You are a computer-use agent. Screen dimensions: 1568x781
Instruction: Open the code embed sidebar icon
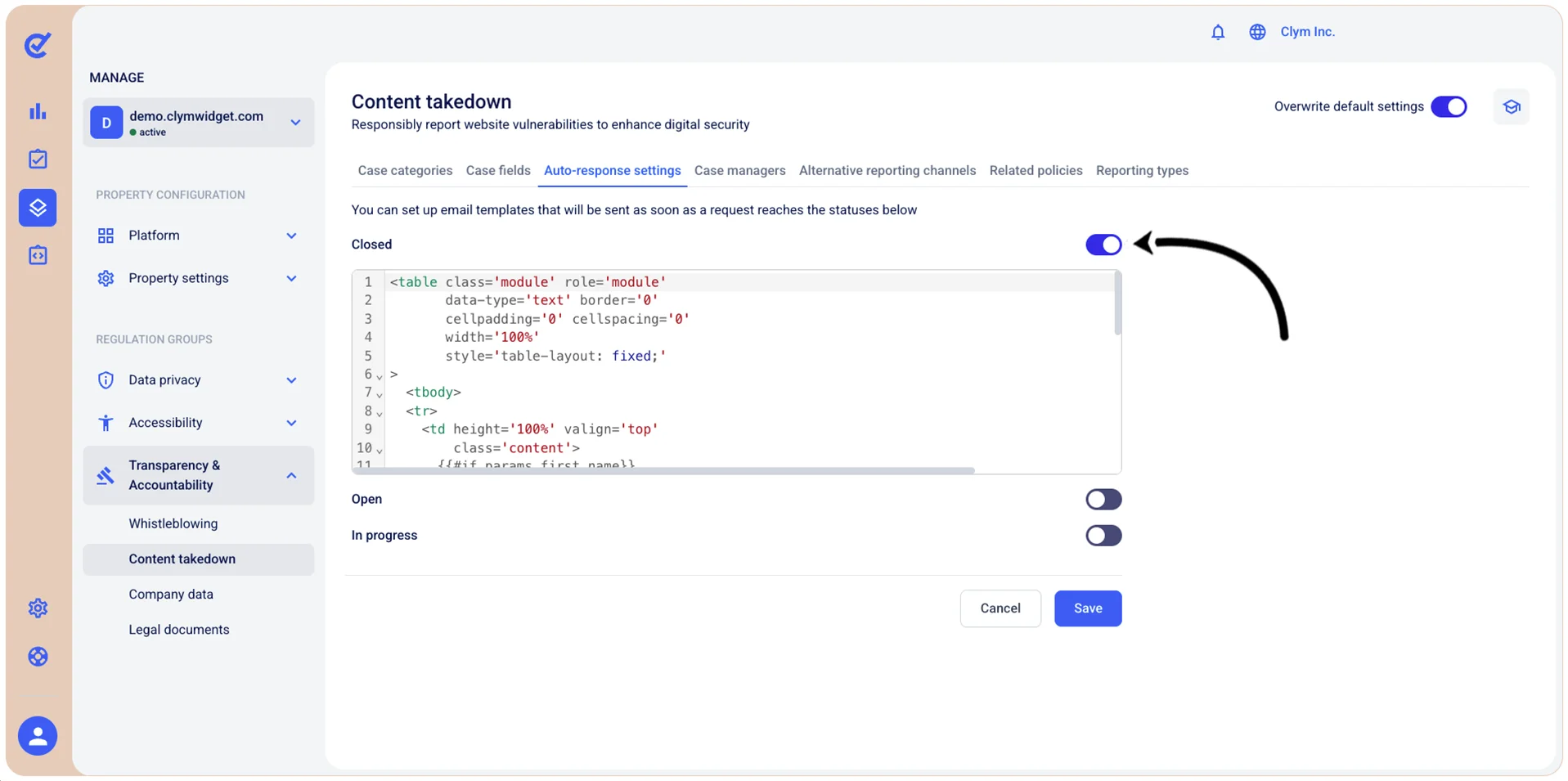point(38,255)
